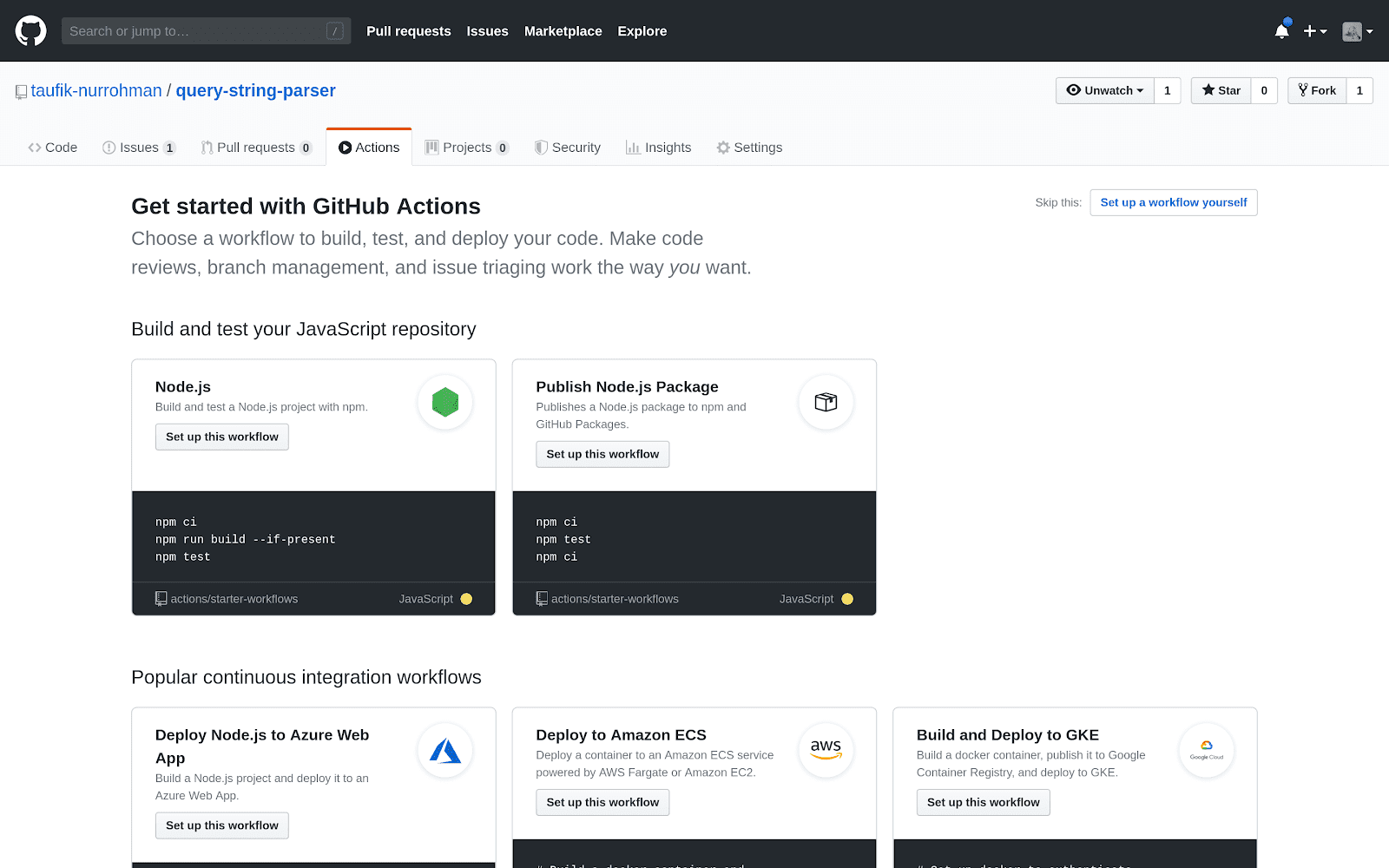Open actions/starter-workflows link in Node.js card

tap(234, 599)
